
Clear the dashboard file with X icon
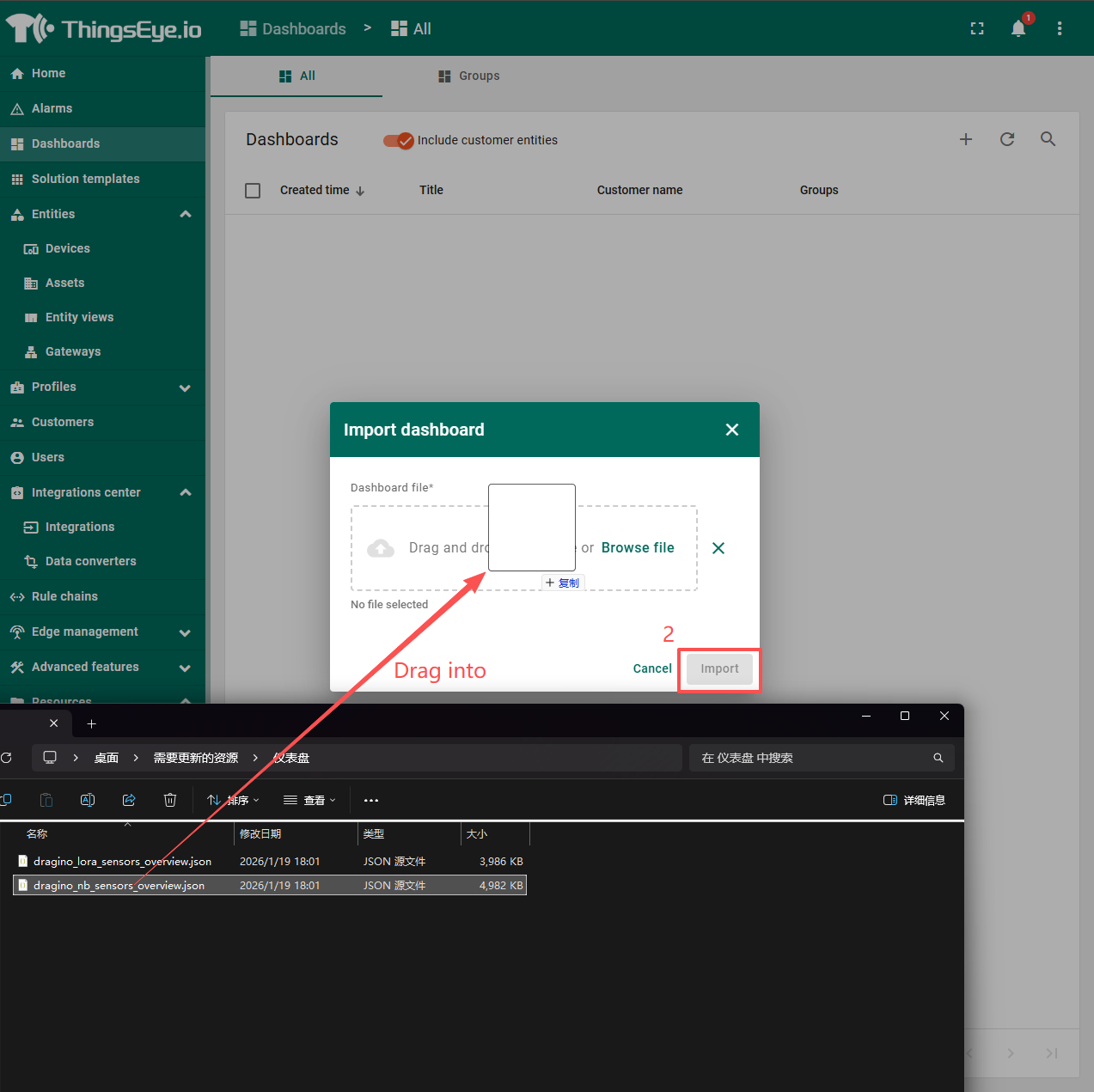[718, 548]
